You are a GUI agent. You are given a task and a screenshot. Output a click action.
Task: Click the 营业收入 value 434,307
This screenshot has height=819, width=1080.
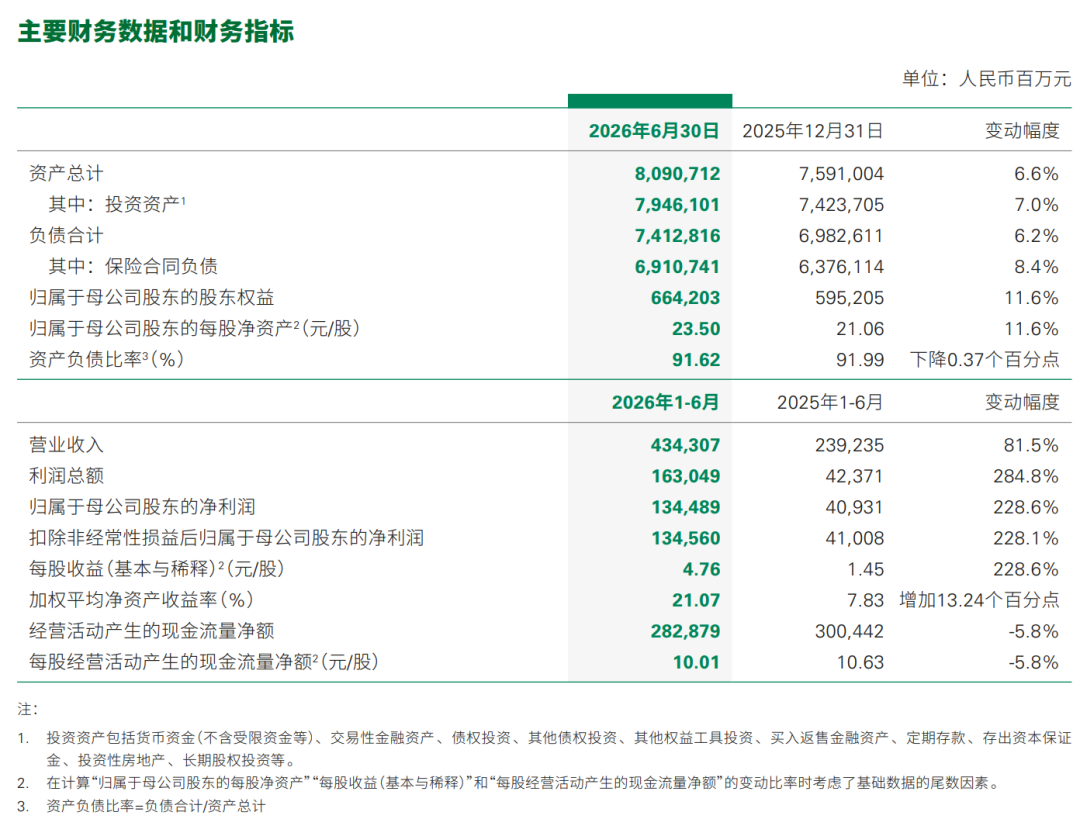point(685,445)
